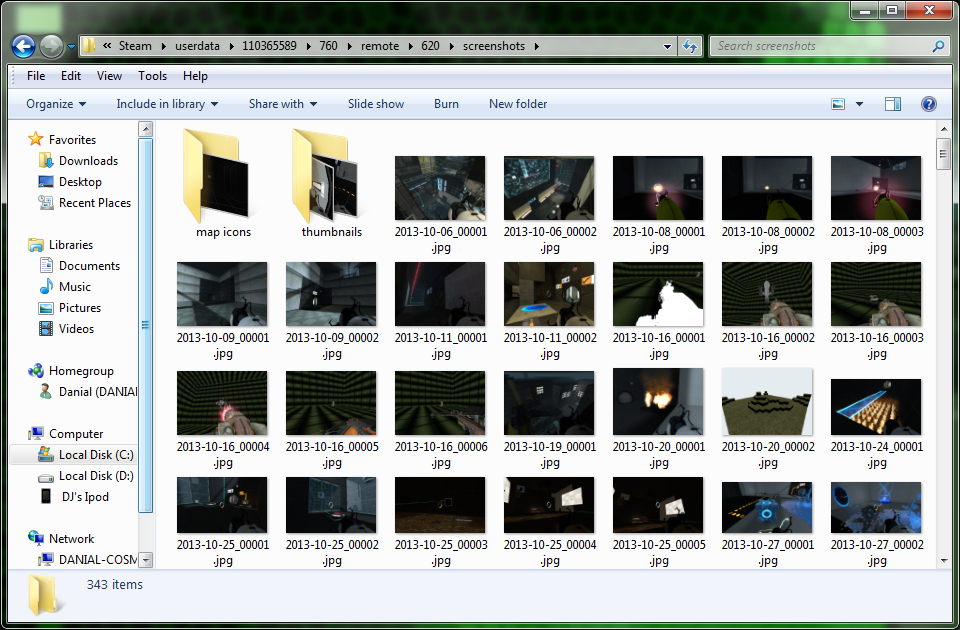Image resolution: width=960 pixels, height=630 pixels.
Task: Open the Documents library
Action: coord(89,266)
